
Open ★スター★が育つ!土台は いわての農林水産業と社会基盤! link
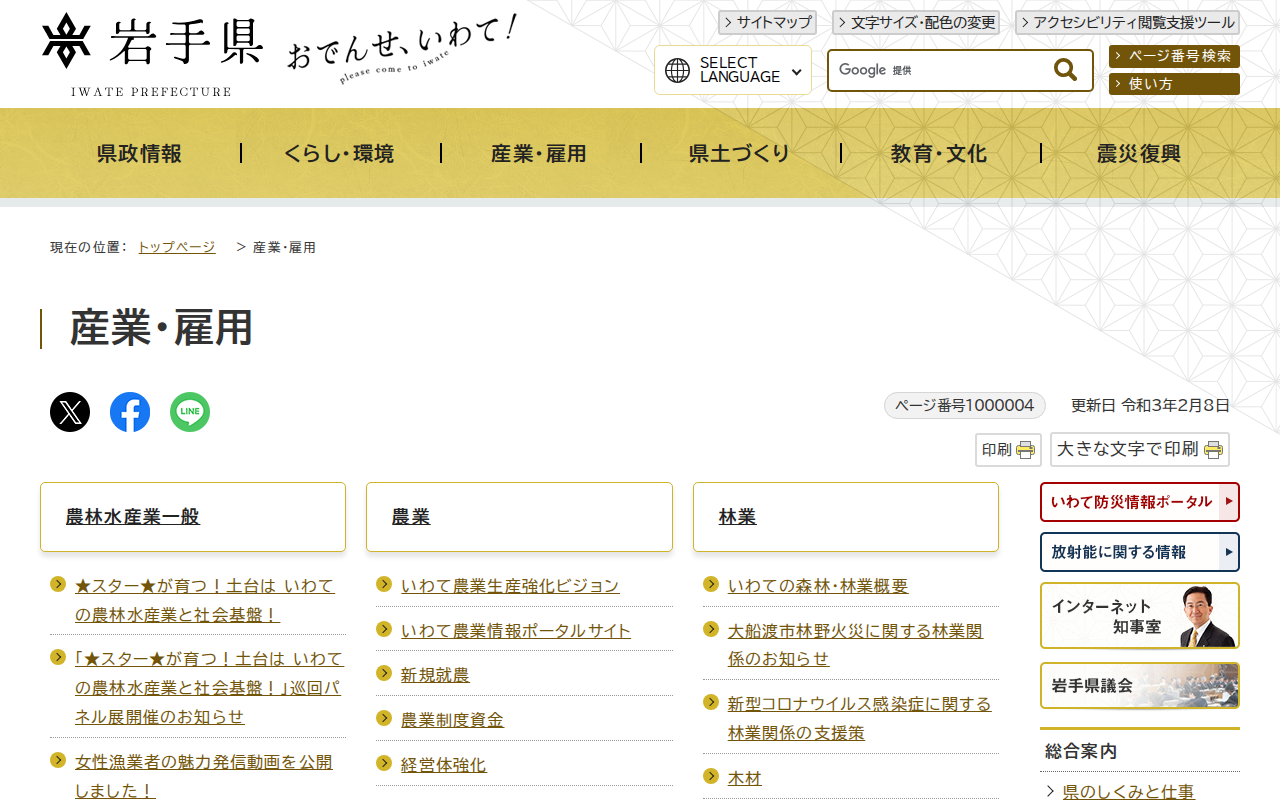point(205,600)
